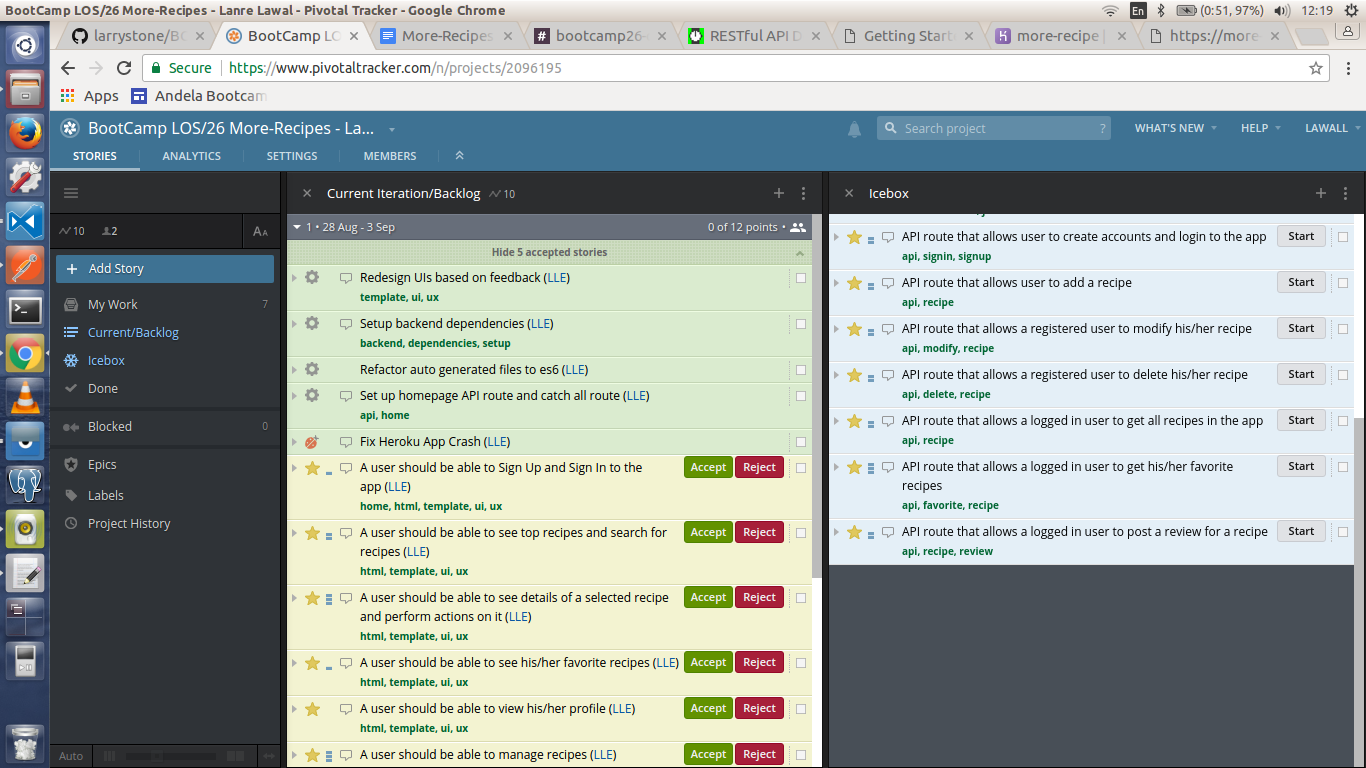Click the team icon in the iteration header

pyautogui.click(x=797, y=227)
